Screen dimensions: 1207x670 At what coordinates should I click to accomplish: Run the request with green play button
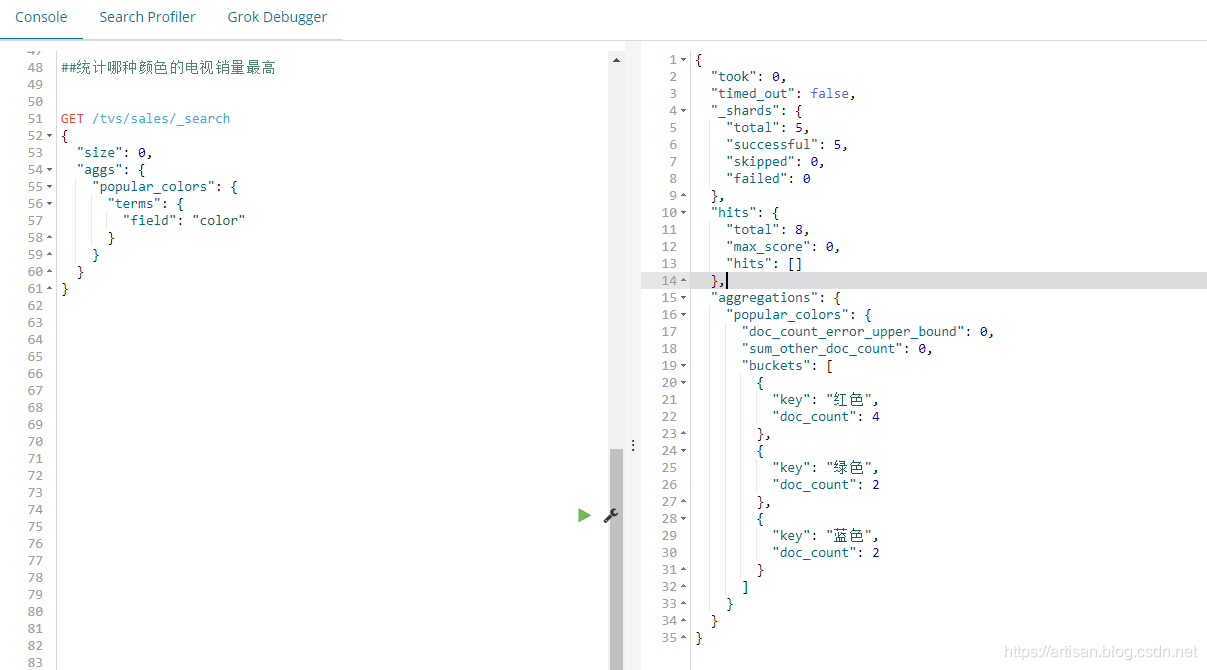(x=584, y=515)
